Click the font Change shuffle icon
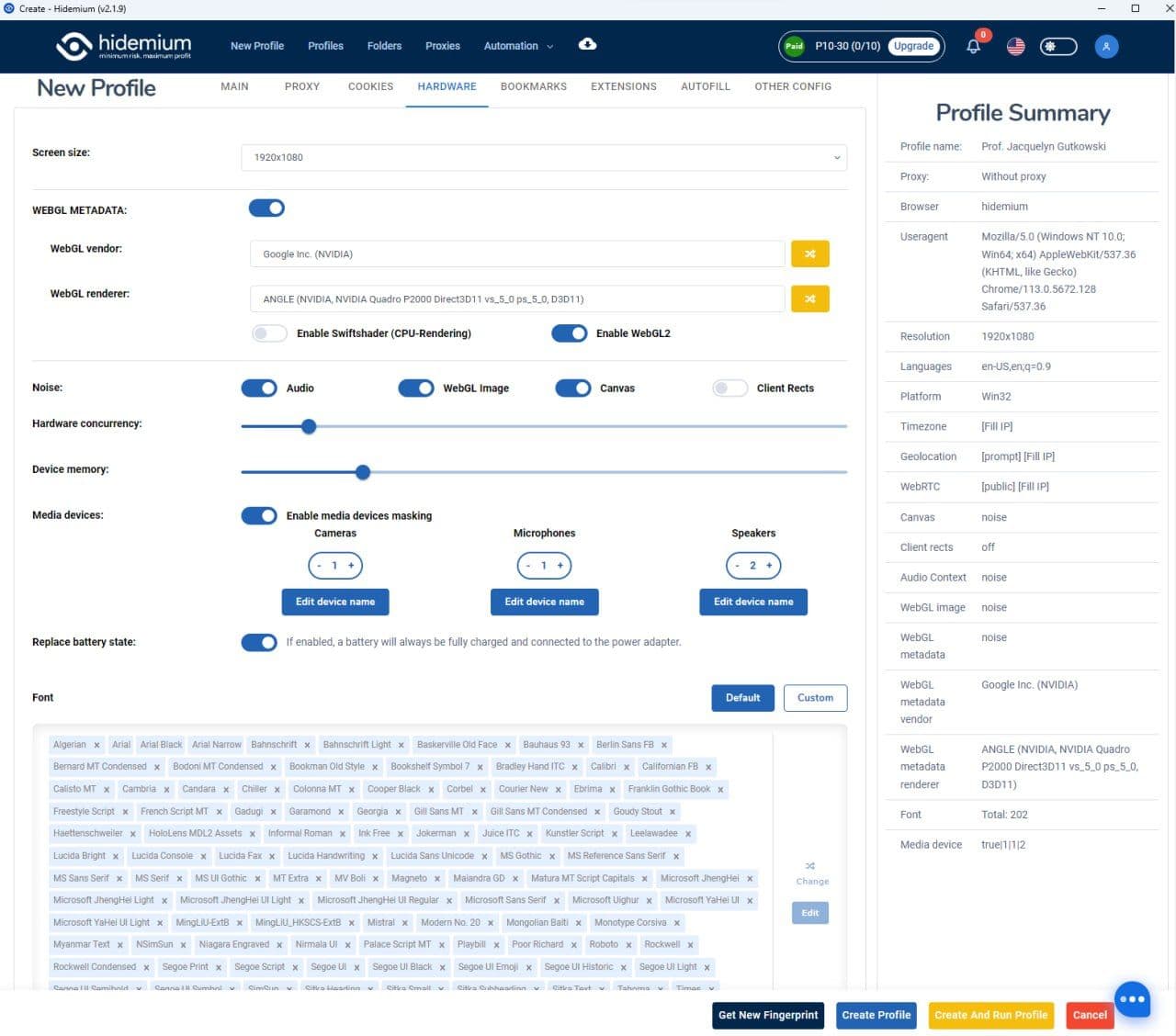The image size is (1176, 1036). point(810,866)
